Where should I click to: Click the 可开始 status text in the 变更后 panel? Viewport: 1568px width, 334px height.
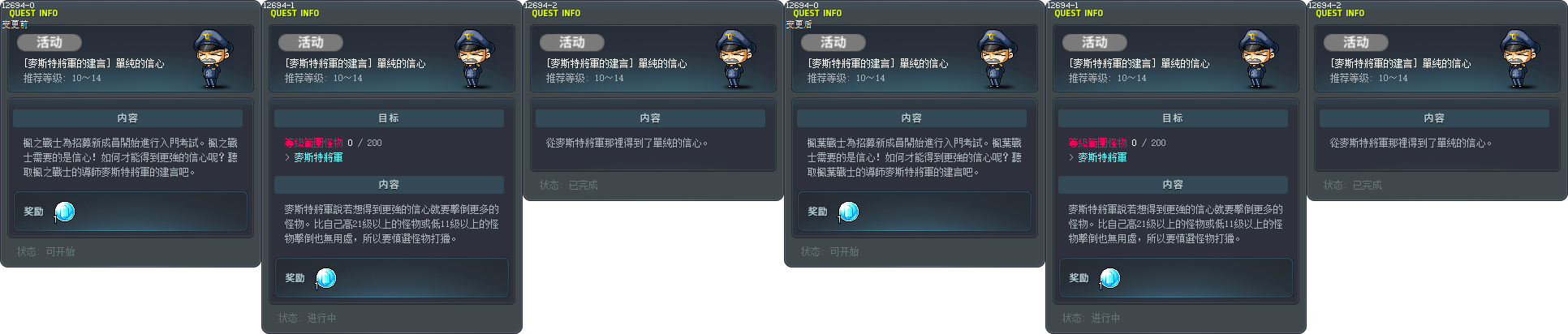click(844, 251)
